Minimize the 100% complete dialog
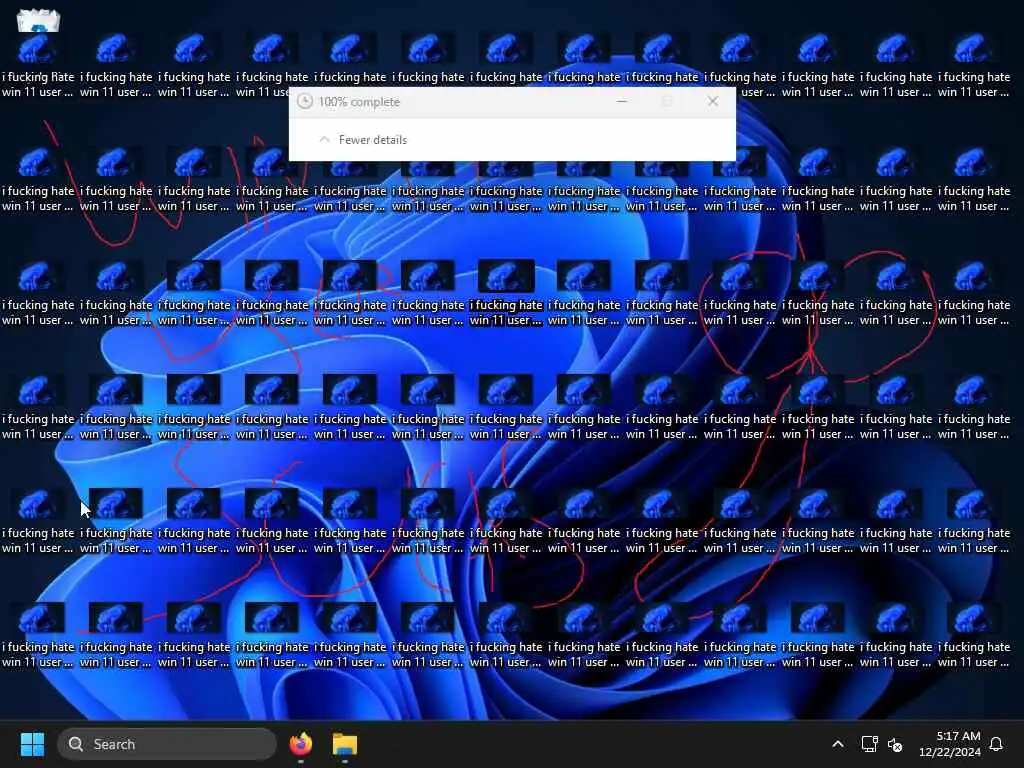Image resolution: width=1024 pixels, height=768 pixels. (x=622, y=101)
